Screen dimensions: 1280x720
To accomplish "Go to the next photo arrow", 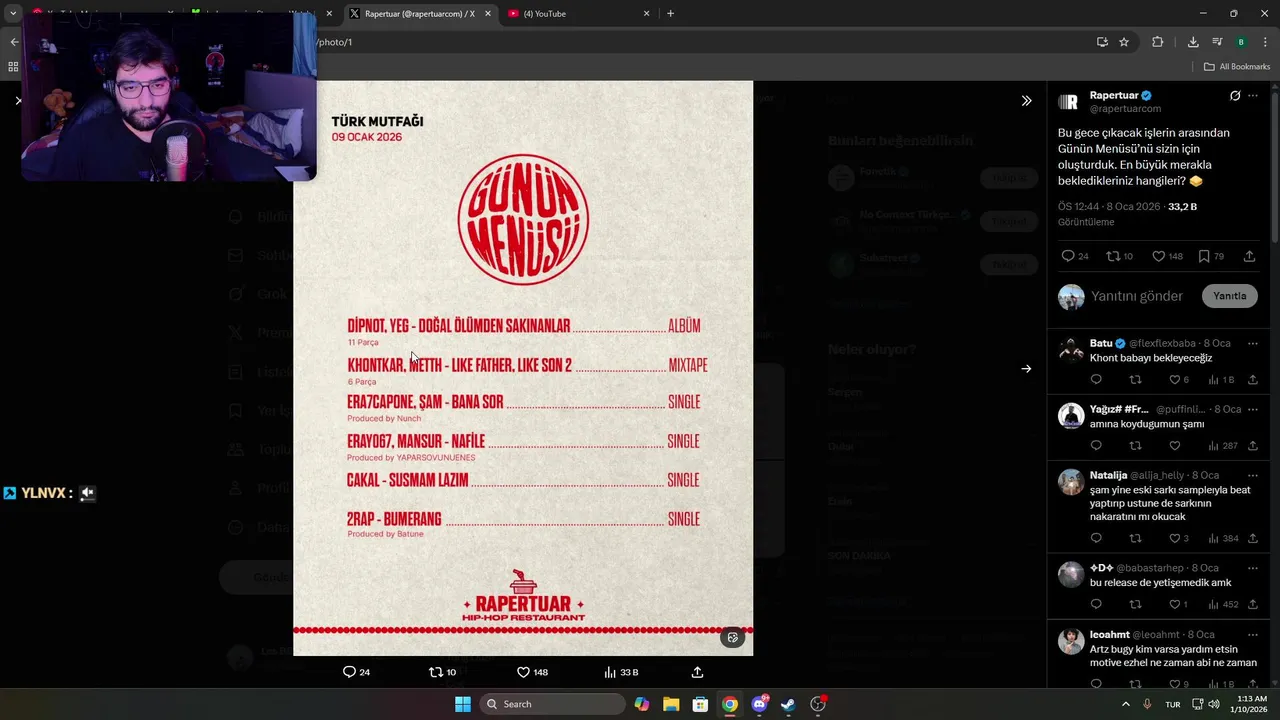I will click(x=1026, y=369).
